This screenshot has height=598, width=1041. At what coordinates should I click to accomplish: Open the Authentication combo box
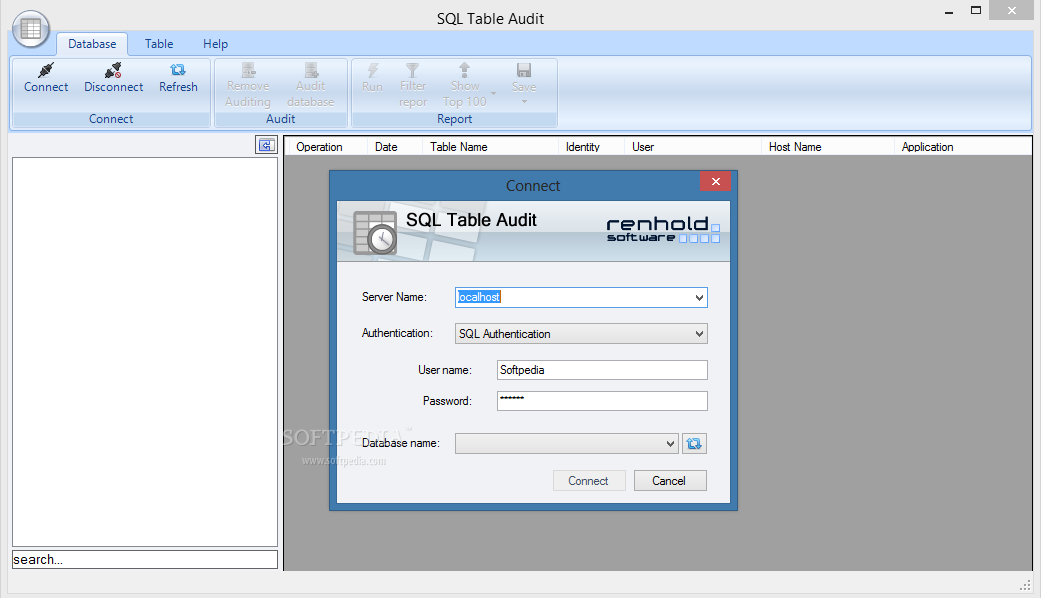coord(581,334)
